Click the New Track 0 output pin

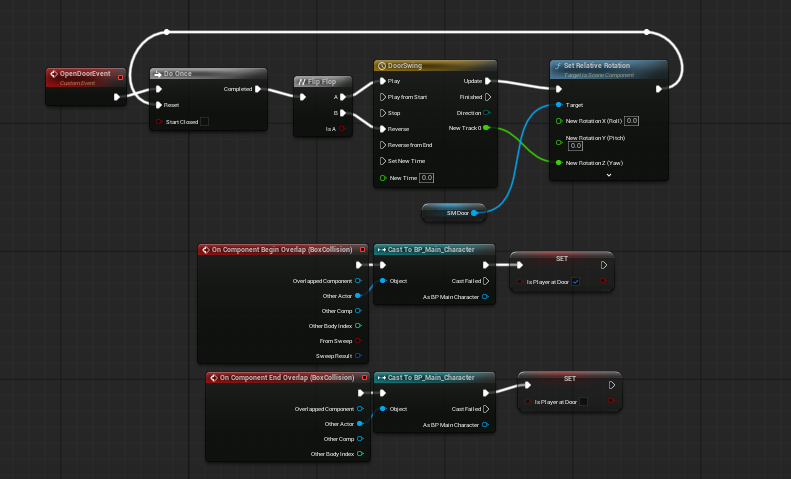coord(487,128)
